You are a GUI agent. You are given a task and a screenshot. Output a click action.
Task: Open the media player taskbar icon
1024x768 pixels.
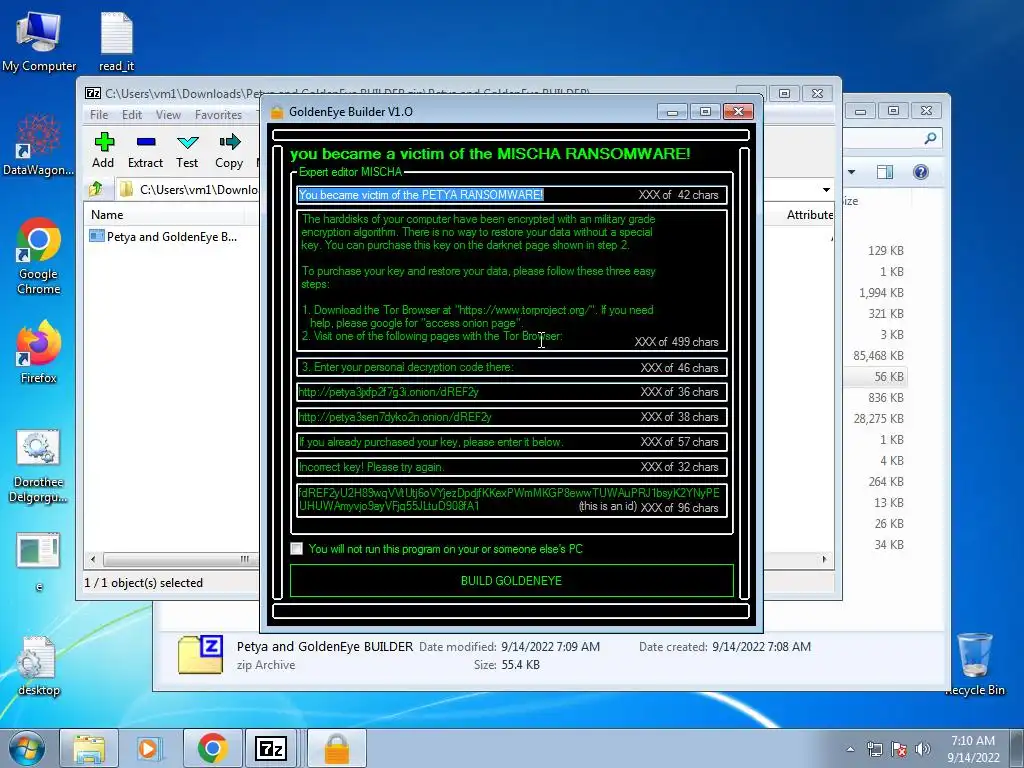pos(148,748)
